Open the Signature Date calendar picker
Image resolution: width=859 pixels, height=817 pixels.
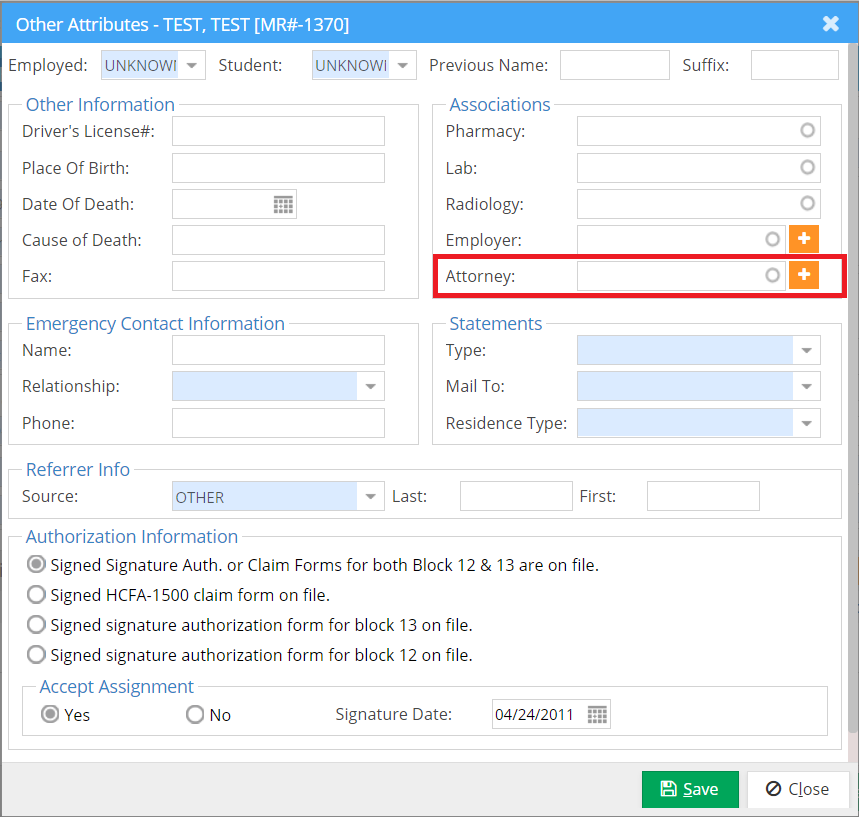click(597, 714)
